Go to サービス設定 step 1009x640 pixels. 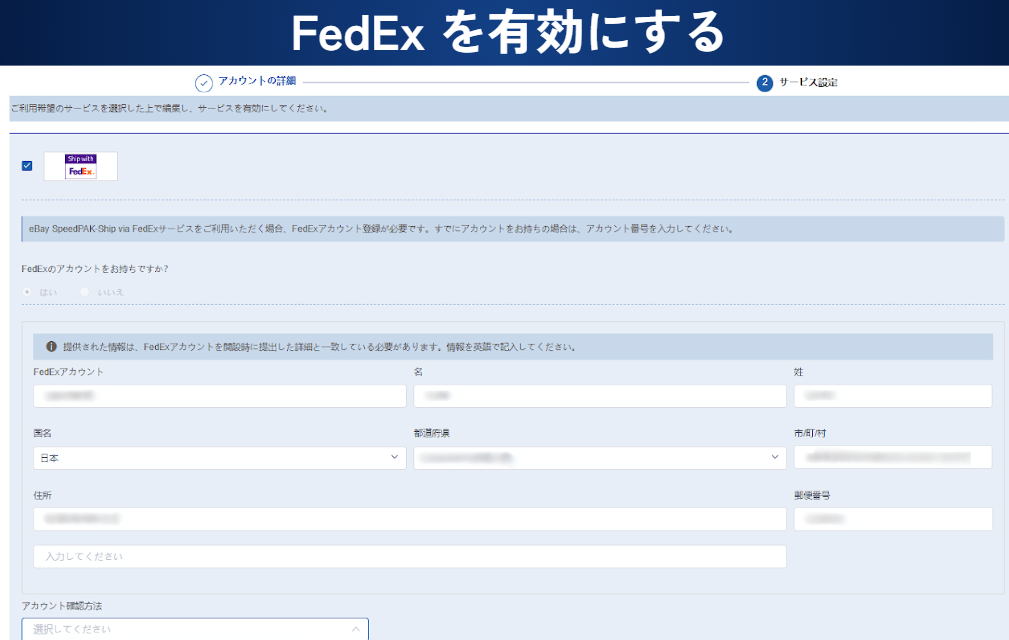[x=808, y=83]
